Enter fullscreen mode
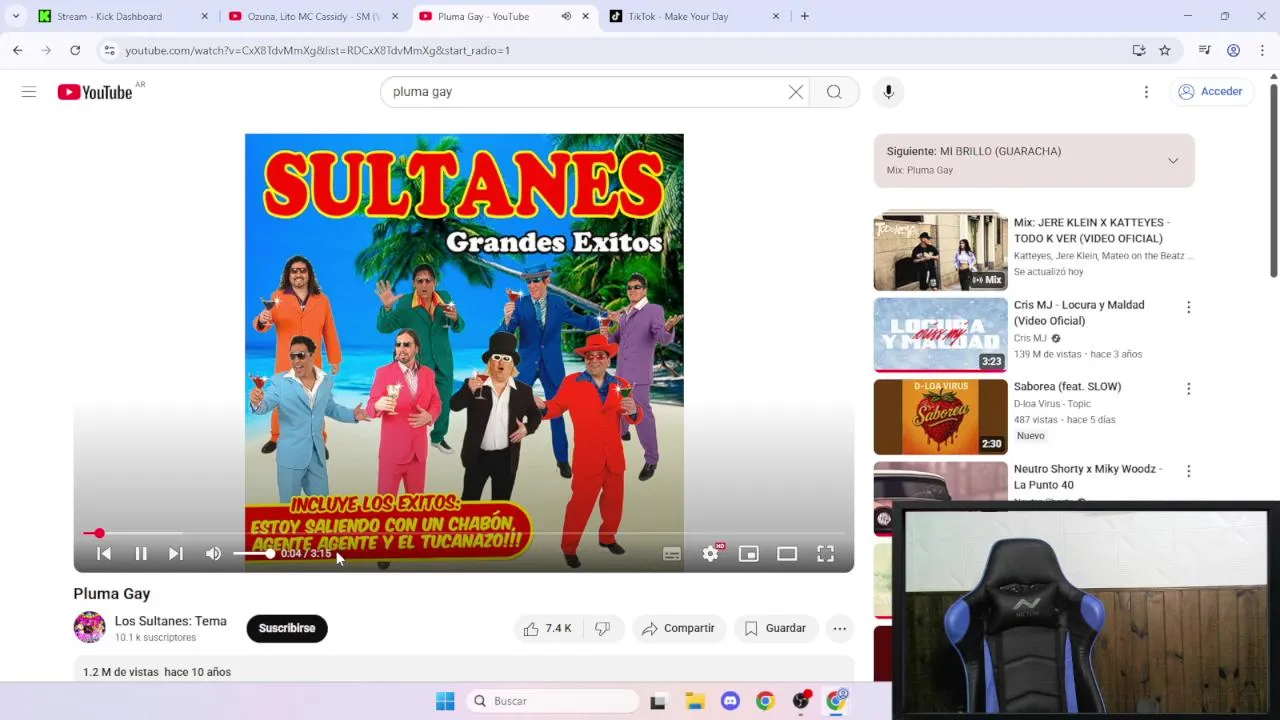The height and width of the screenshot is (720, 1280). [825, 553]
